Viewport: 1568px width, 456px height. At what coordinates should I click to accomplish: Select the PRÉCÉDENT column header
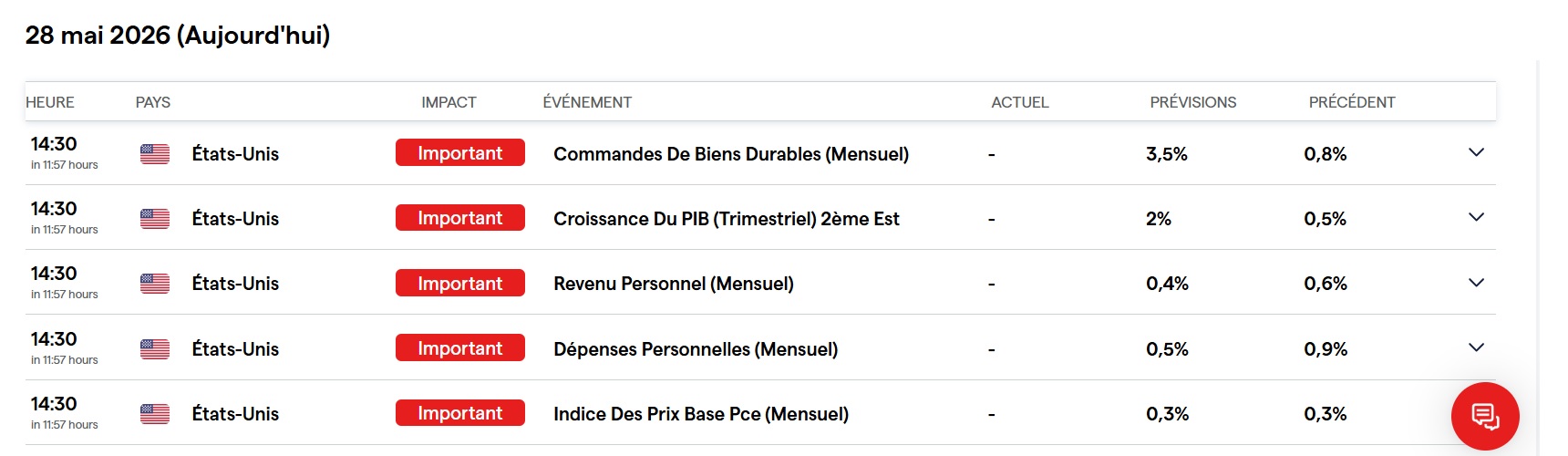[1352, 102]
